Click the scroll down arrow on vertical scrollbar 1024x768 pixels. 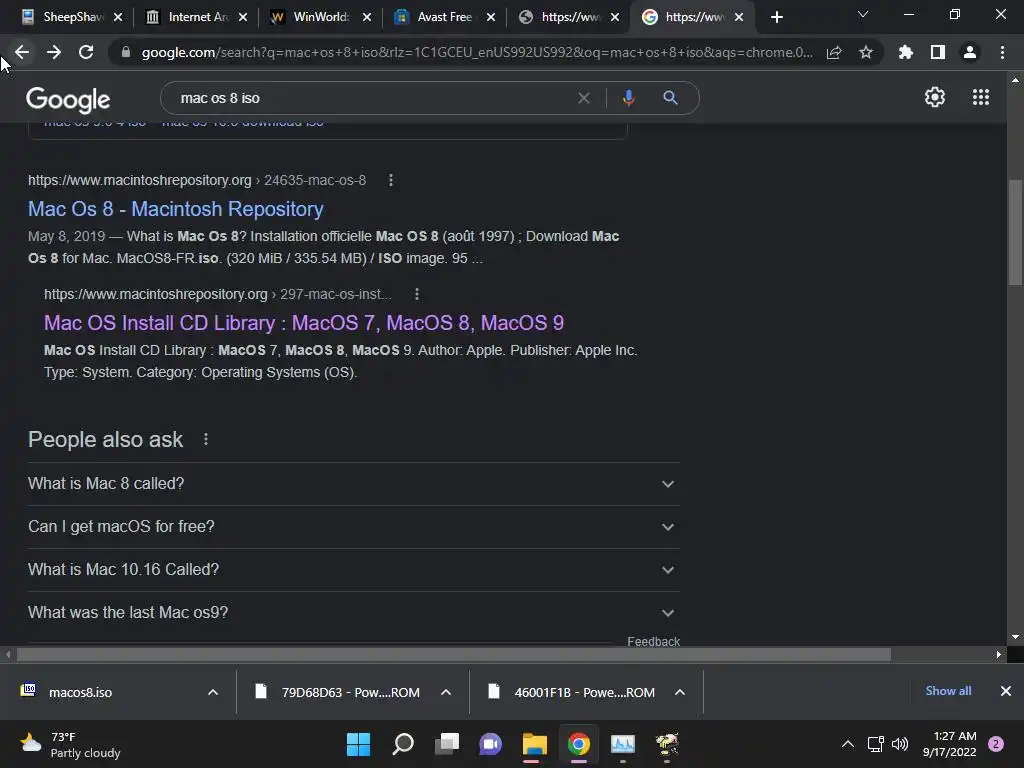[x=1016, y=637]
